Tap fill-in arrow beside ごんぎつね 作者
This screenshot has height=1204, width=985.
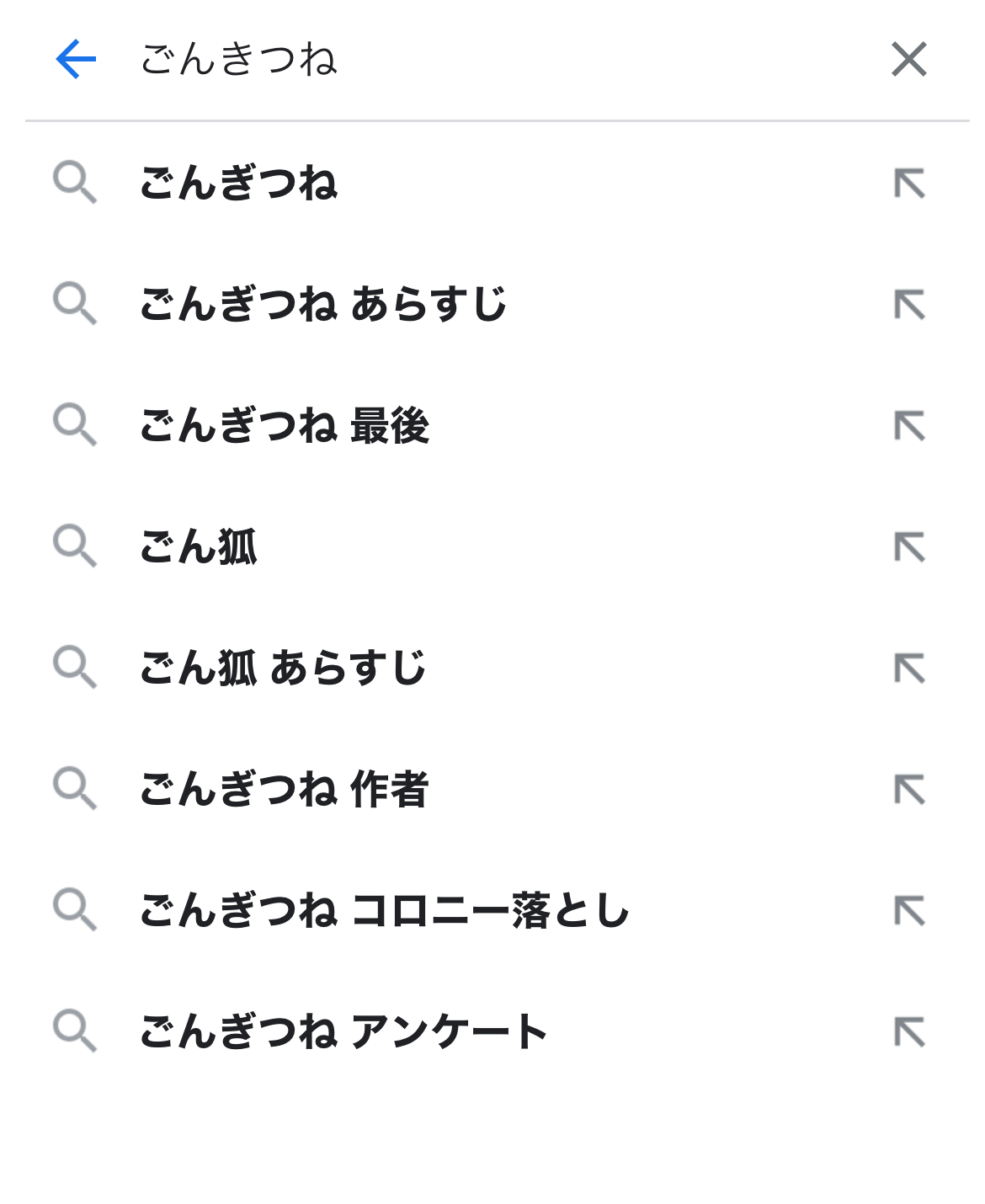pos(909,789)
